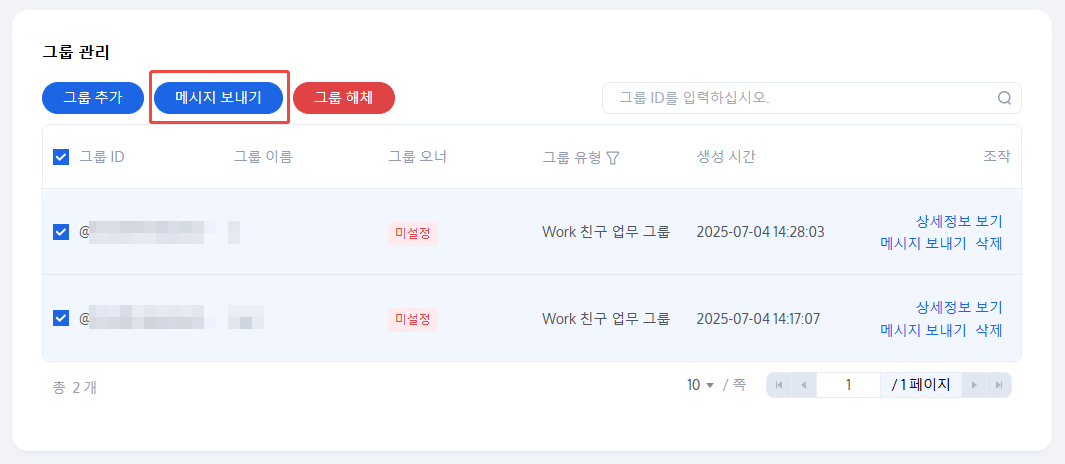Uncheck the group created at 14:17:07
The height and width of the screenshot is (464, 1065).
click(60, 317)
